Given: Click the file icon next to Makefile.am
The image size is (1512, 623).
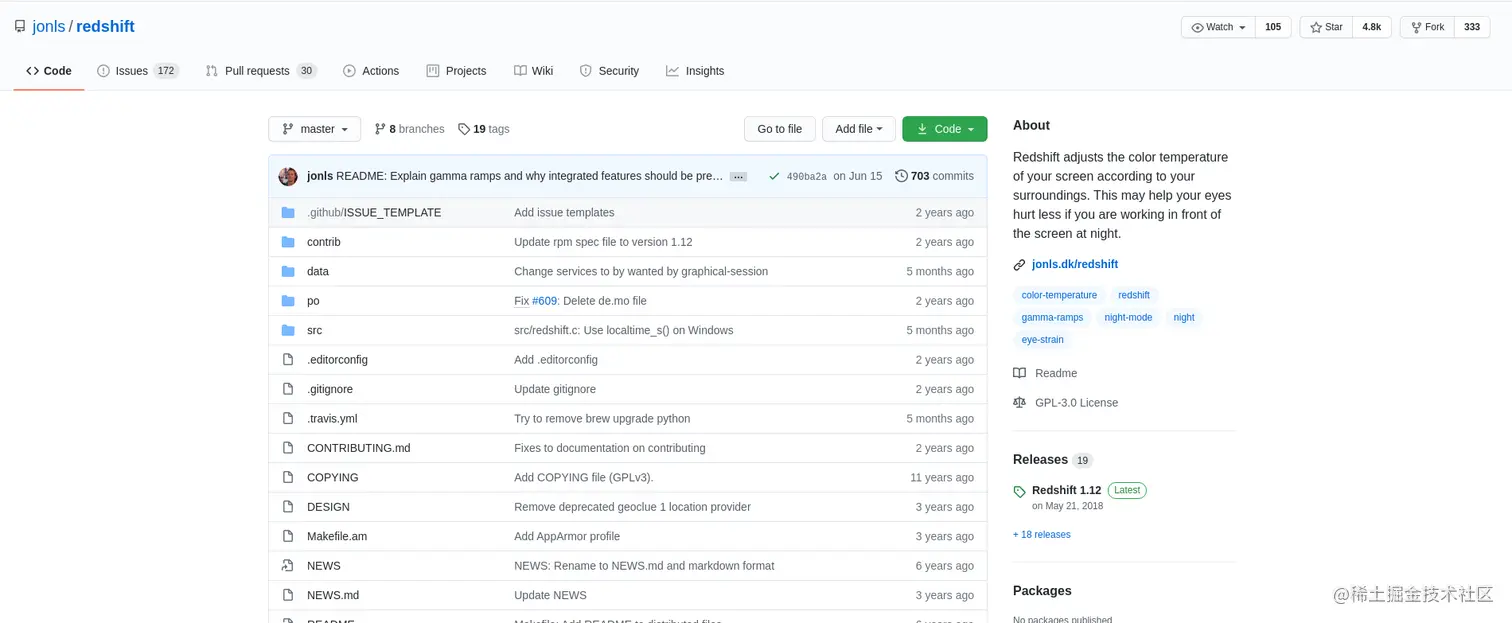Looking at the screenshot, I should [x=288, y=537].
